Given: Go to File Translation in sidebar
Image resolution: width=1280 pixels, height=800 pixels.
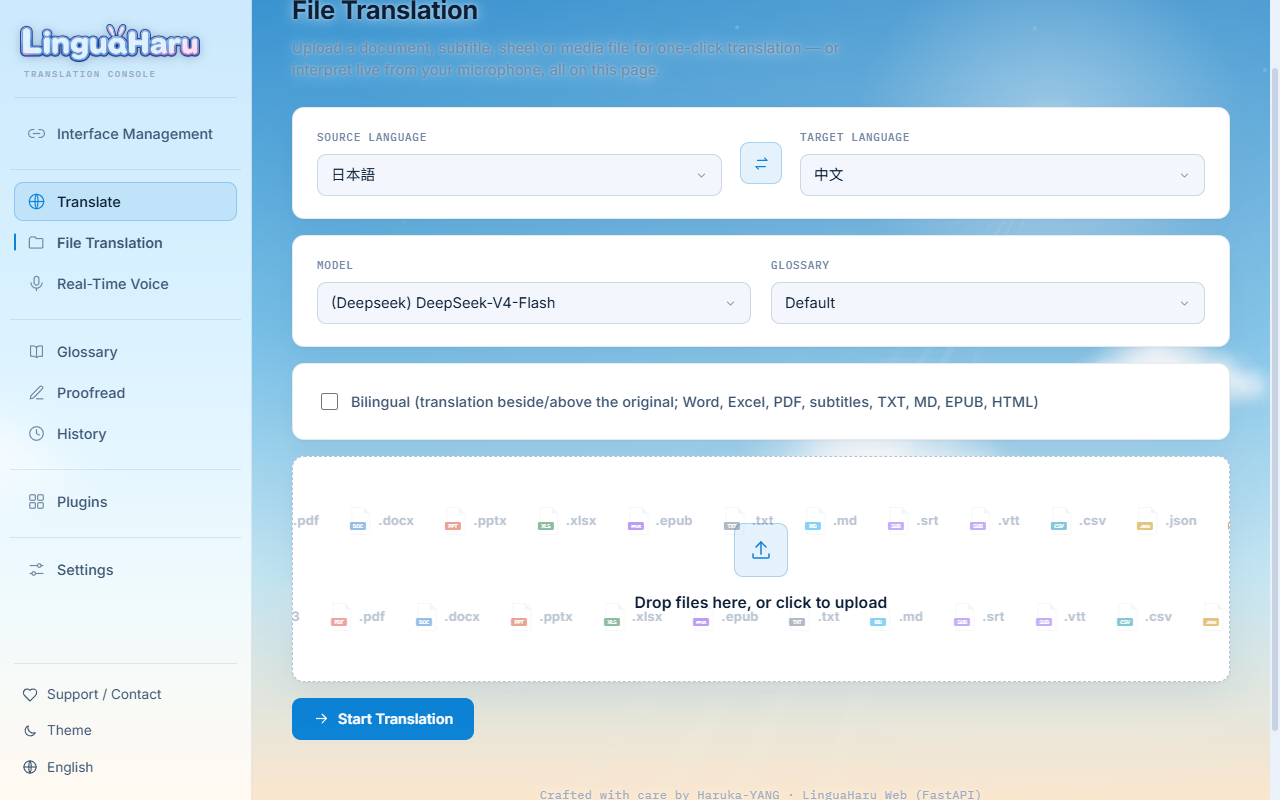Looking at the screenshot, I should tap(125, 243).
